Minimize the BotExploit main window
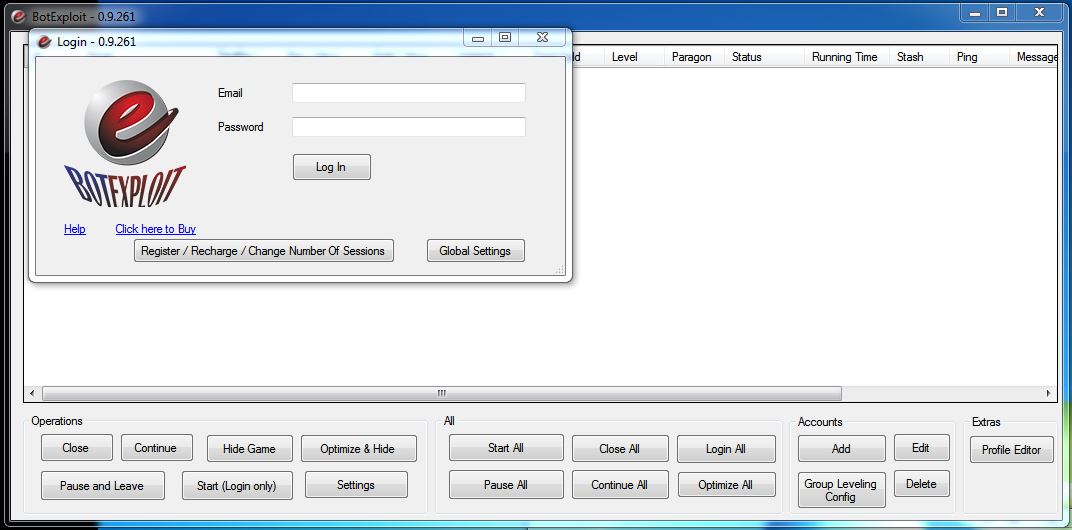 974,13
